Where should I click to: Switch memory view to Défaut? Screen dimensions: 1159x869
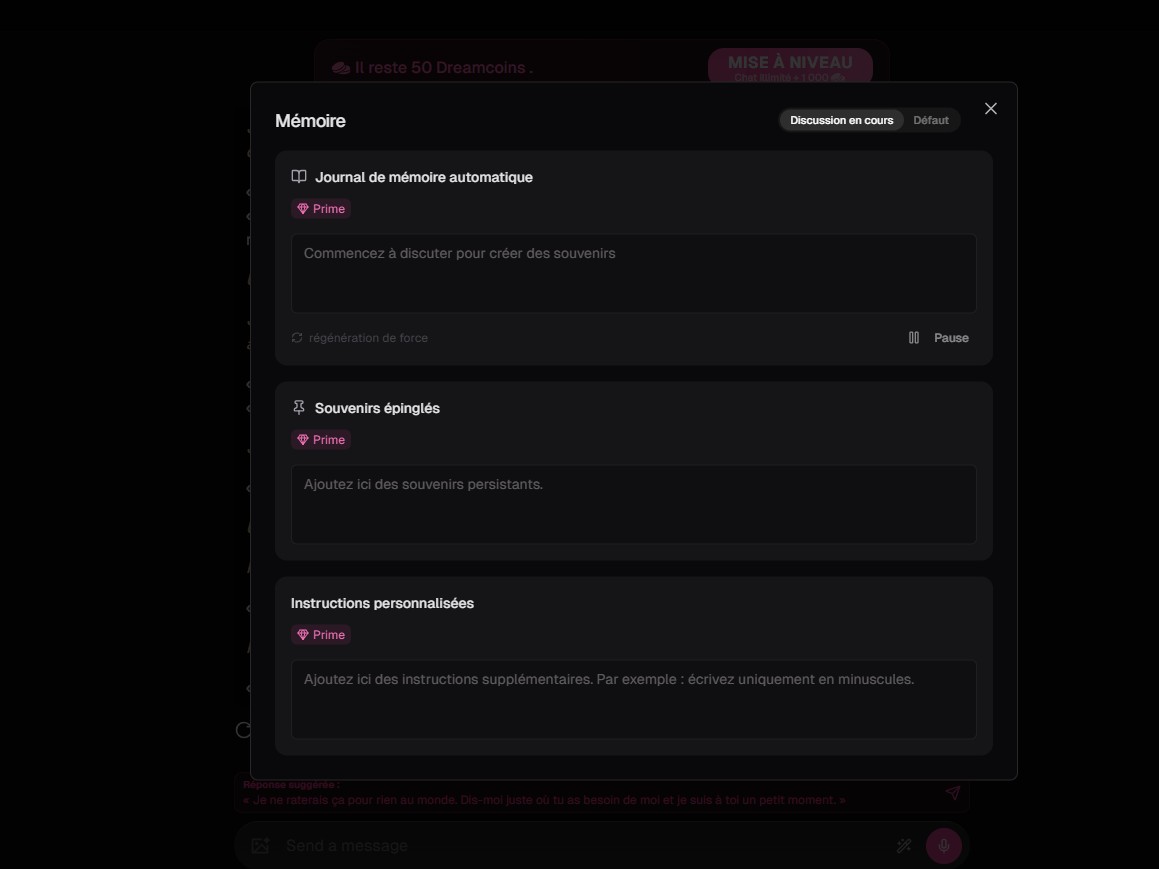tap(931, 120)
